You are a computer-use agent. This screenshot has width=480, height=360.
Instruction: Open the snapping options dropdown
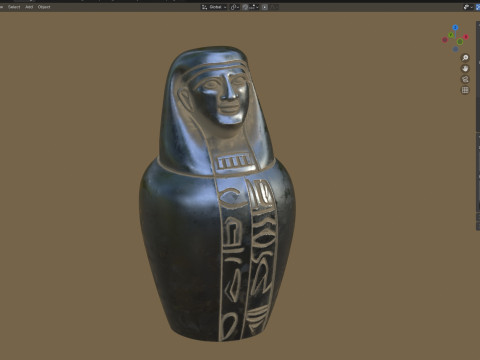tap(254, 7)
